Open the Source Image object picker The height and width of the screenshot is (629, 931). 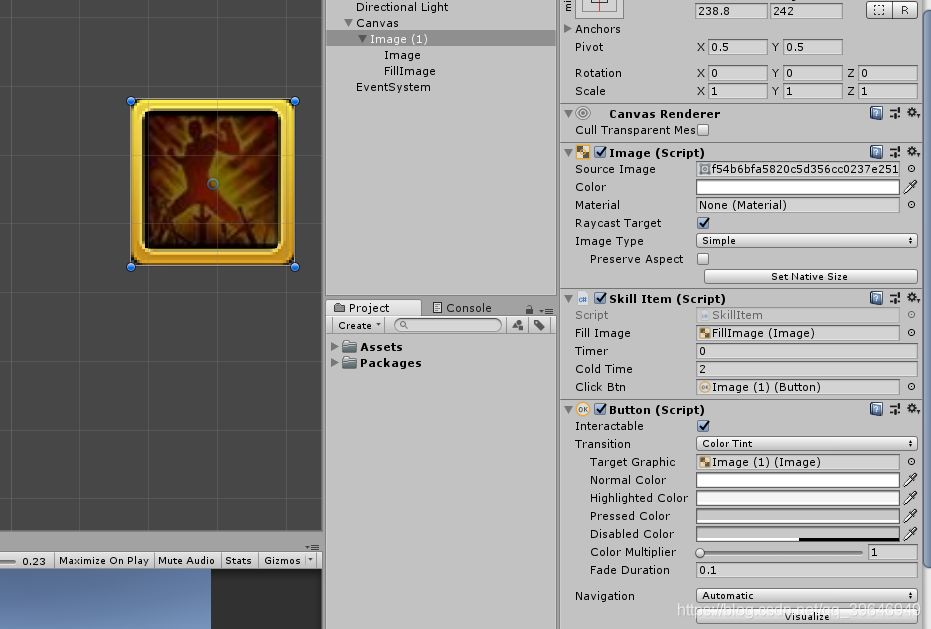[911, 169]
